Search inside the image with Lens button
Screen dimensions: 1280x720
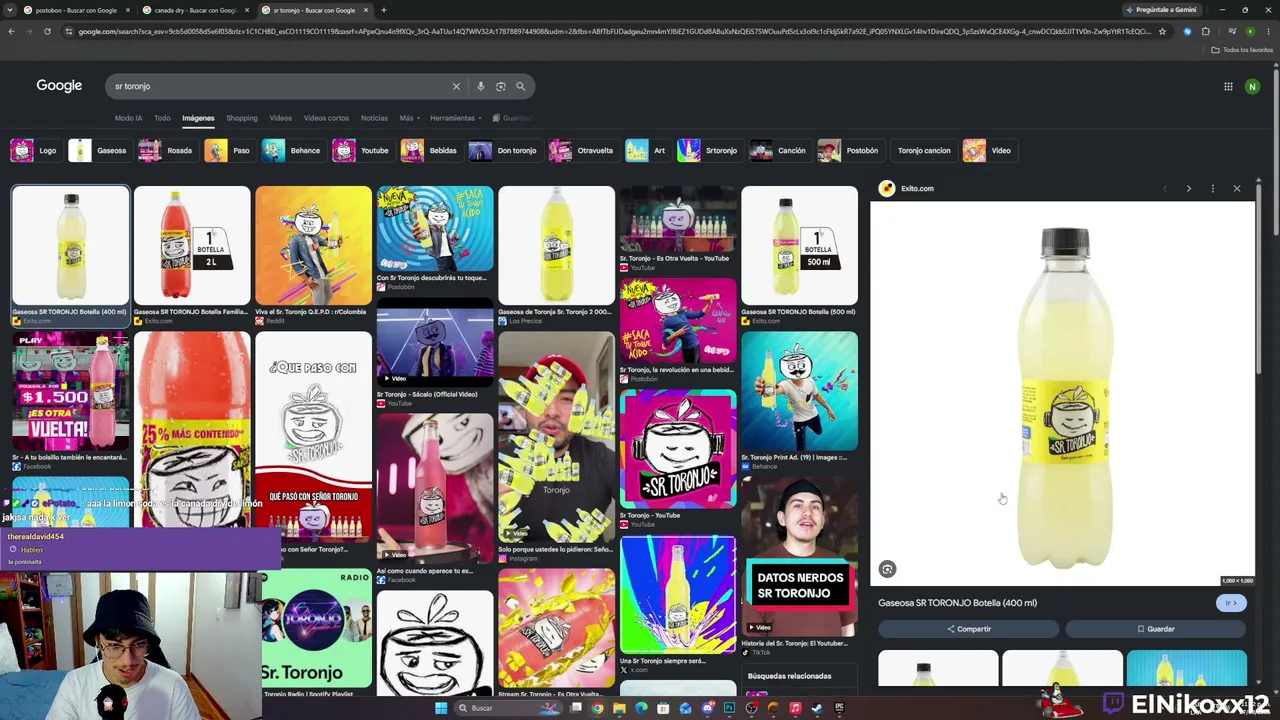pos(887,569)
